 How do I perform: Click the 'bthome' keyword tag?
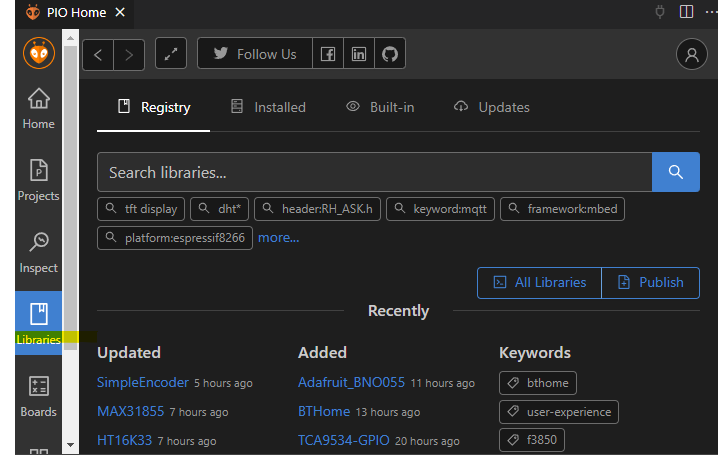(x=538, y=383)
